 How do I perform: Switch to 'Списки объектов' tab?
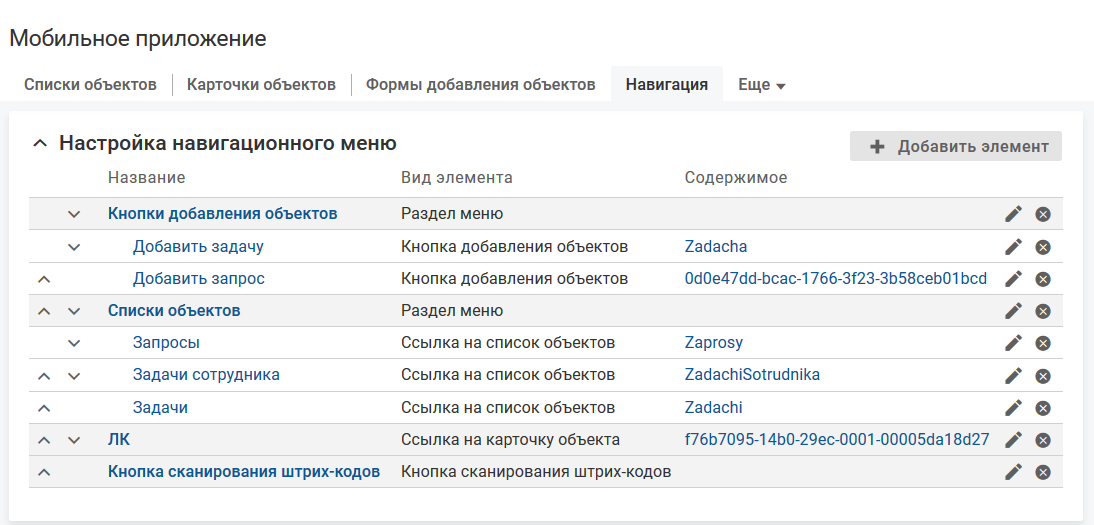[x=90, y=85]
